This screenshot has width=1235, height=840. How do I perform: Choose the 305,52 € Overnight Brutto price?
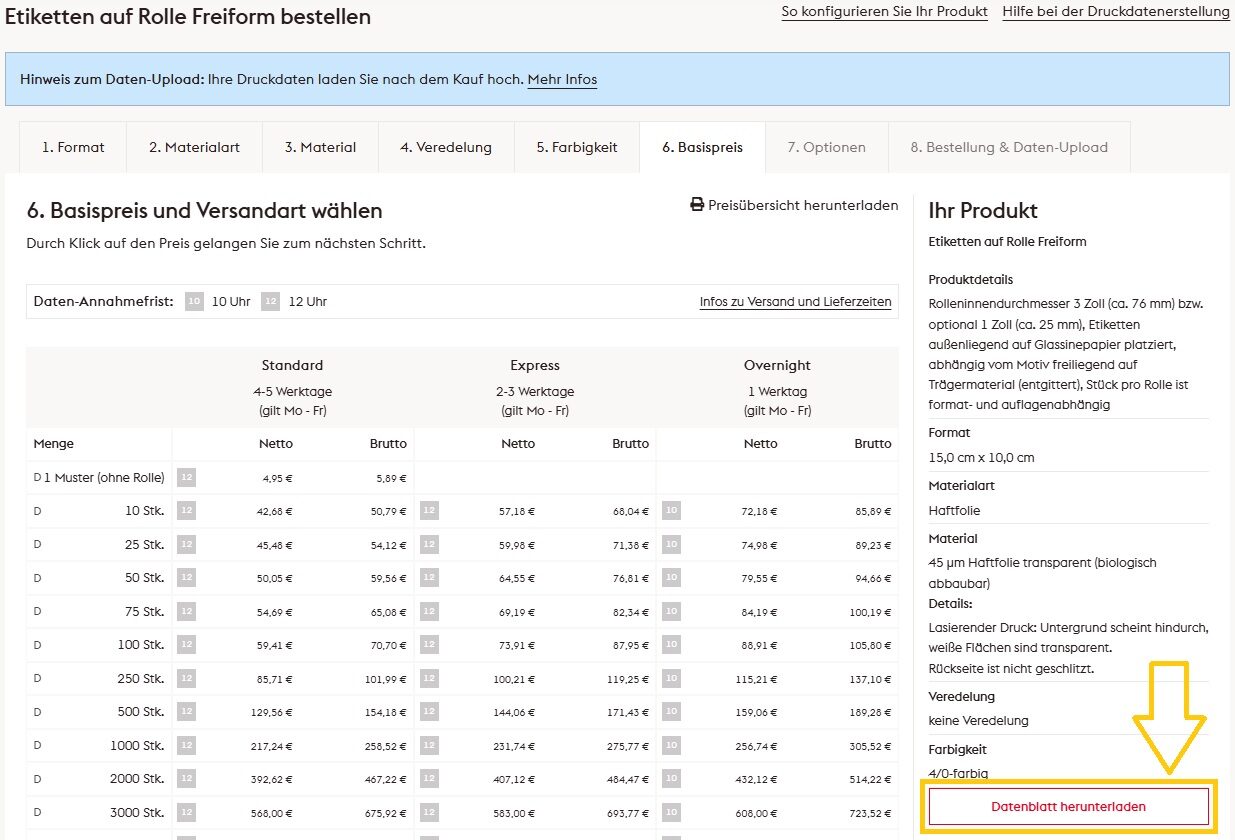pos(868,746)
